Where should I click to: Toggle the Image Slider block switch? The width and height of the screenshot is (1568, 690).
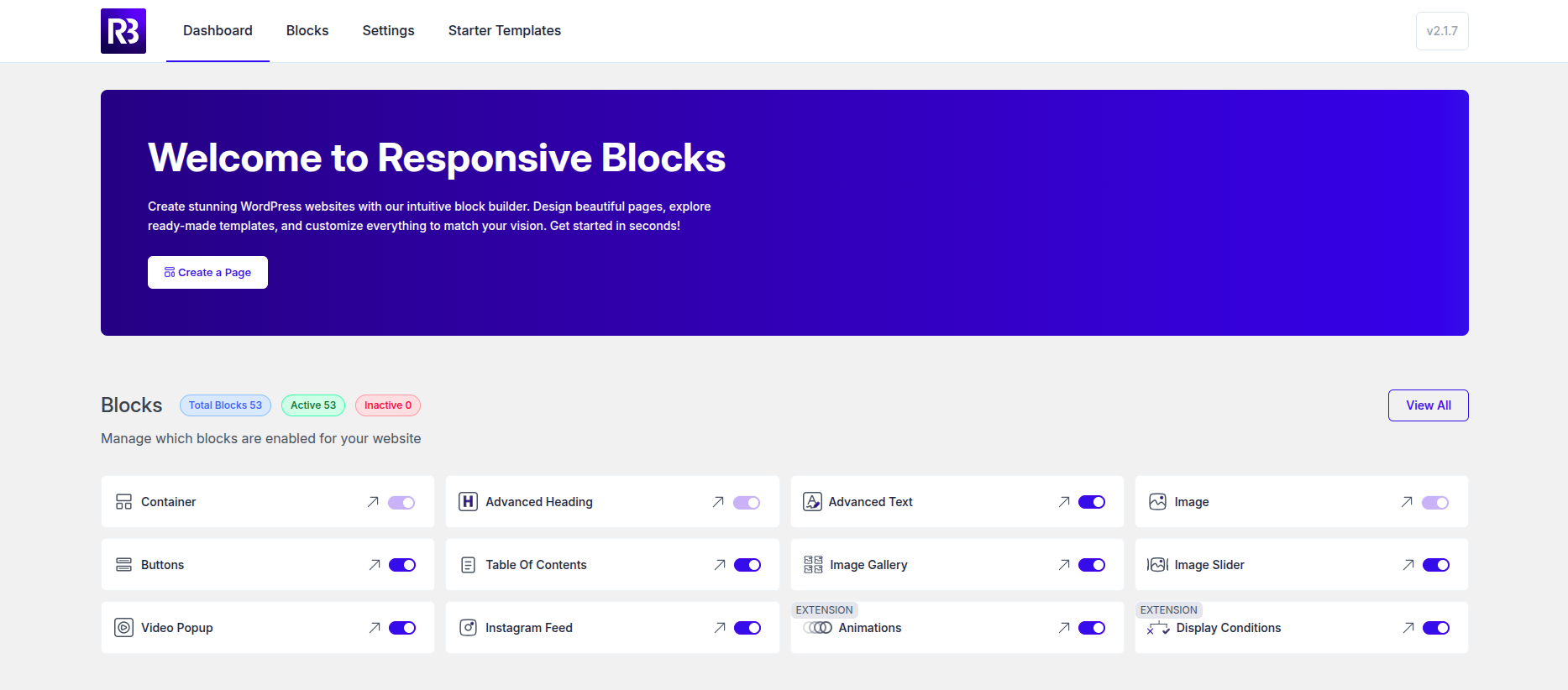coord(1436,565)
